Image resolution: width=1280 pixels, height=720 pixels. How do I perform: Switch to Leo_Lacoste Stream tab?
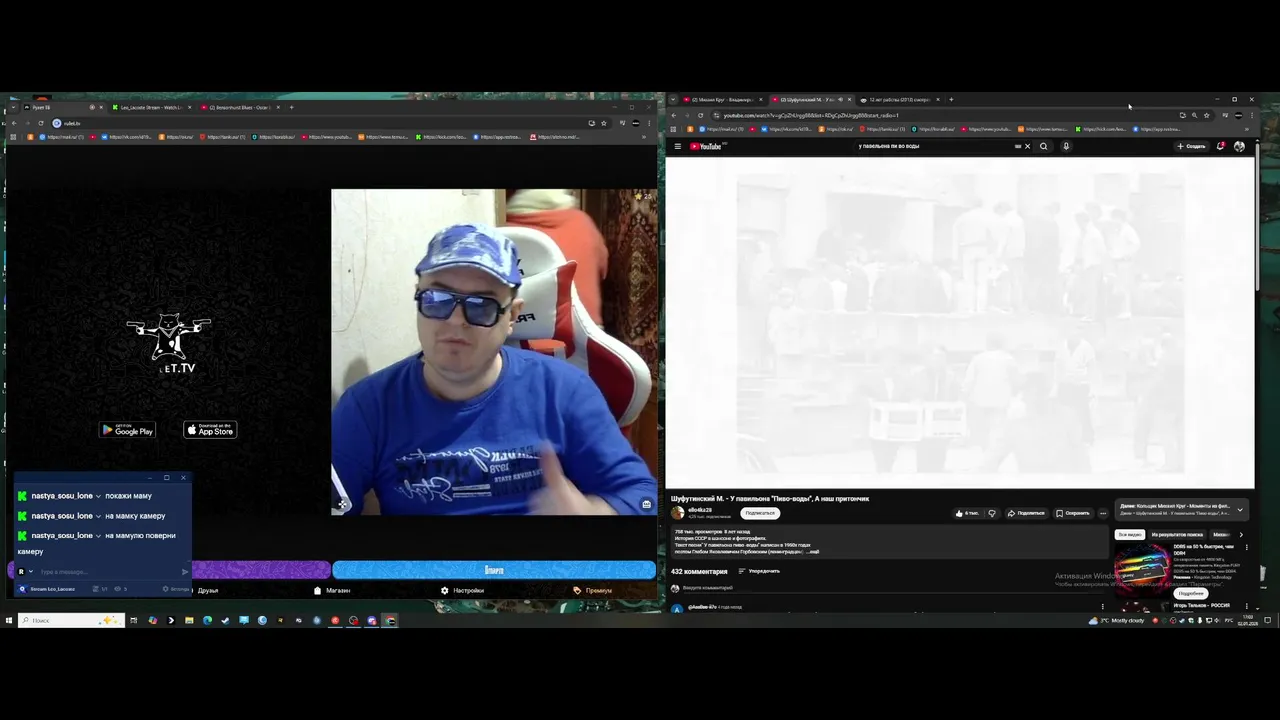click(x=150, y=107)
